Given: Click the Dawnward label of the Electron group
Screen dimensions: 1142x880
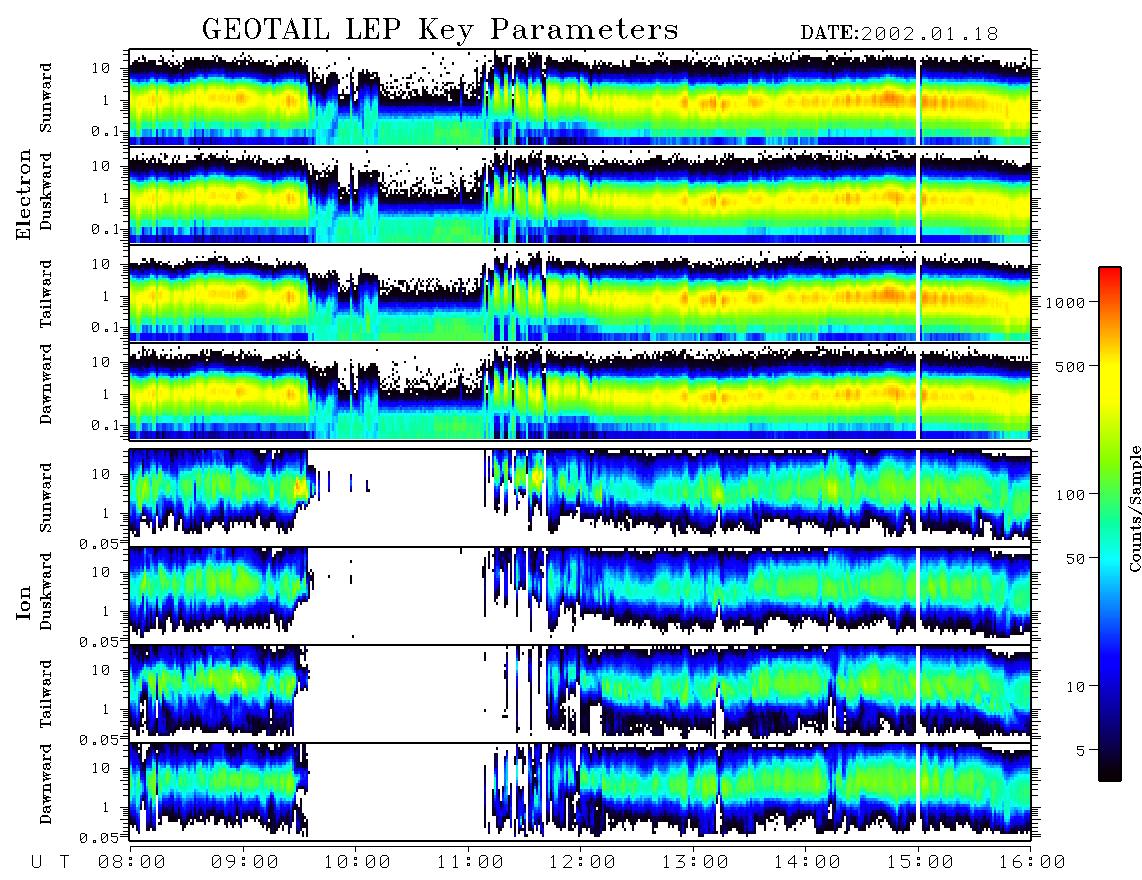Looking at the screenshot, I should 46,385.
